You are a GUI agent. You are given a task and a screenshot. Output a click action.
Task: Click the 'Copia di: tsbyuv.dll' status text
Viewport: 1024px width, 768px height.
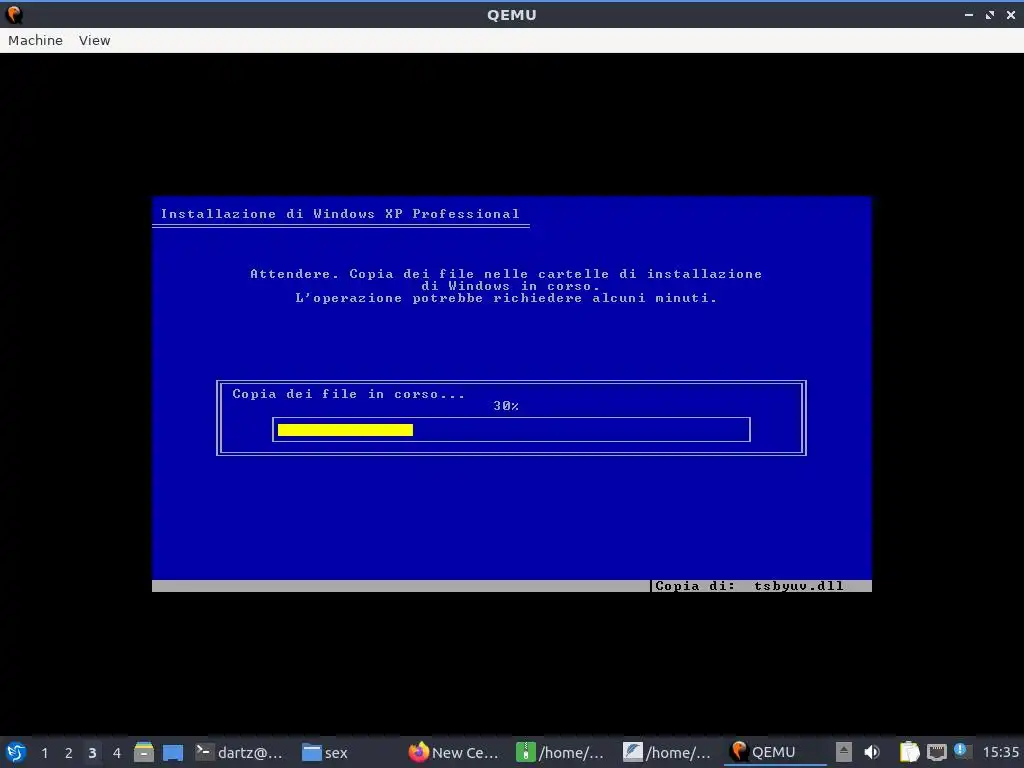click(x=749, y=586)
